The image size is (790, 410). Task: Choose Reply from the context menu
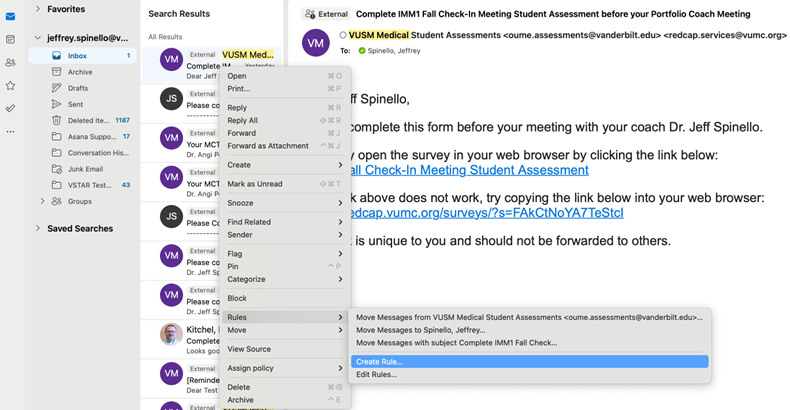(x=285, y=108)
